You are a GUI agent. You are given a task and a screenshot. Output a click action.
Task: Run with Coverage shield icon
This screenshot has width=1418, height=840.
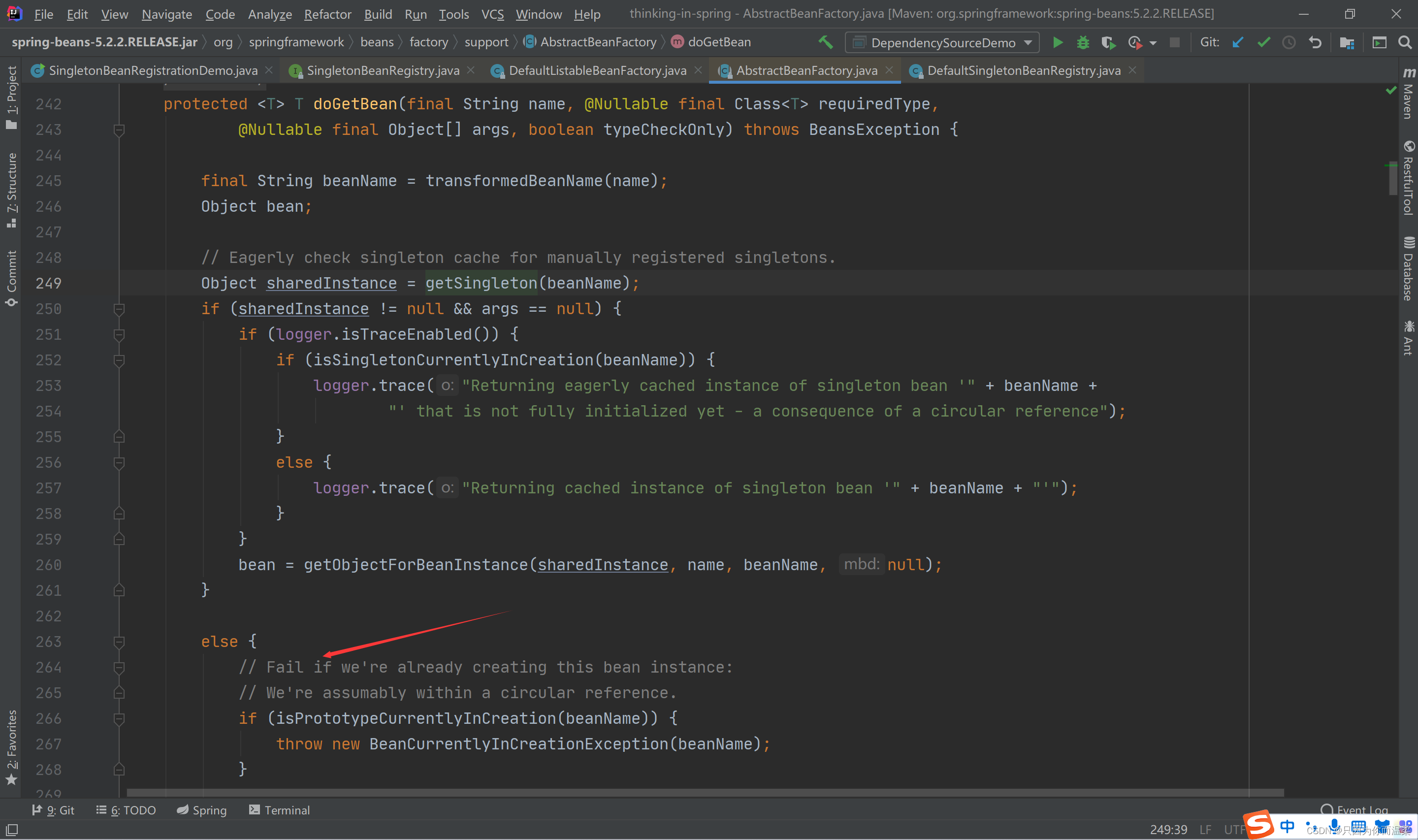pos(1108,42)
